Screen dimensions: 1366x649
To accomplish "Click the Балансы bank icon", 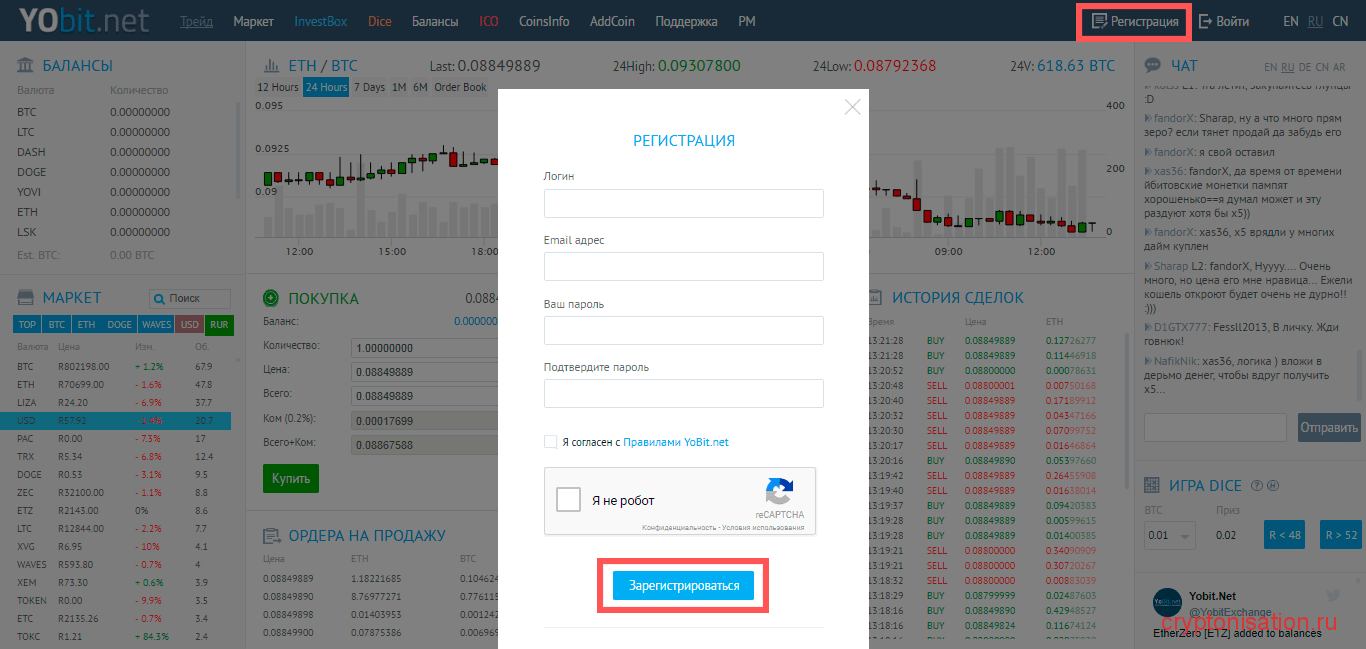I will [x=26, y=66].
